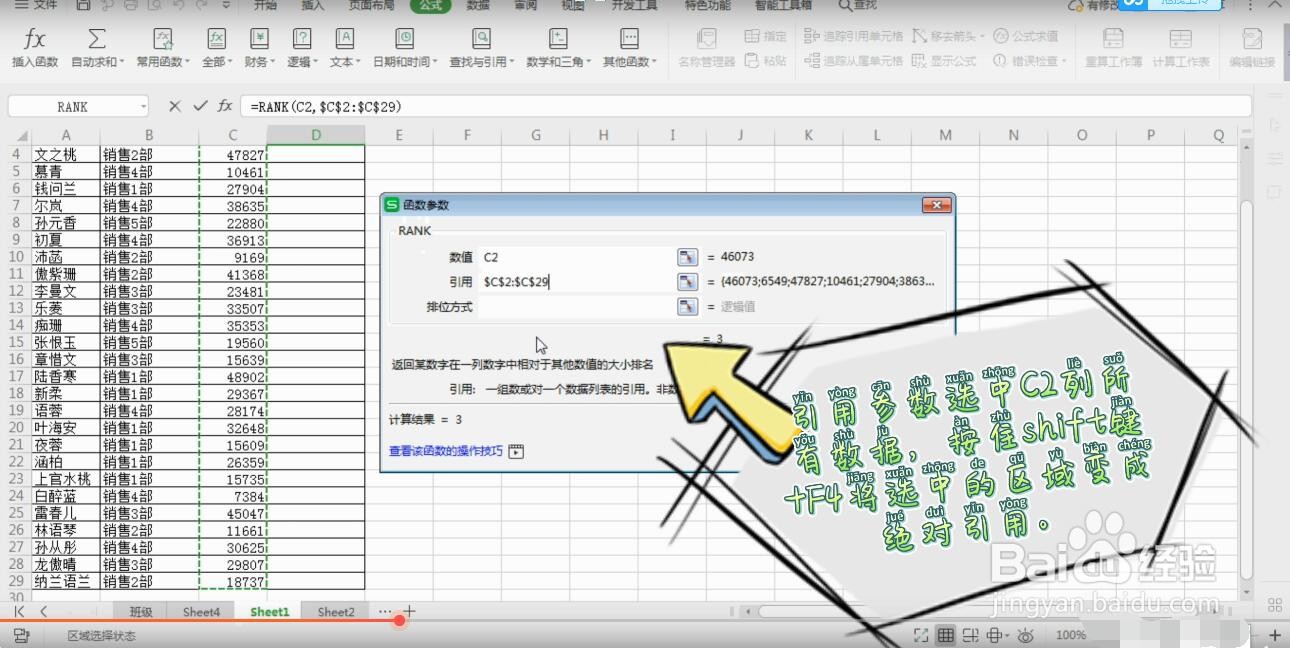1290x648 pixels.
Task: Click the formula bar text
Action: 326,106
